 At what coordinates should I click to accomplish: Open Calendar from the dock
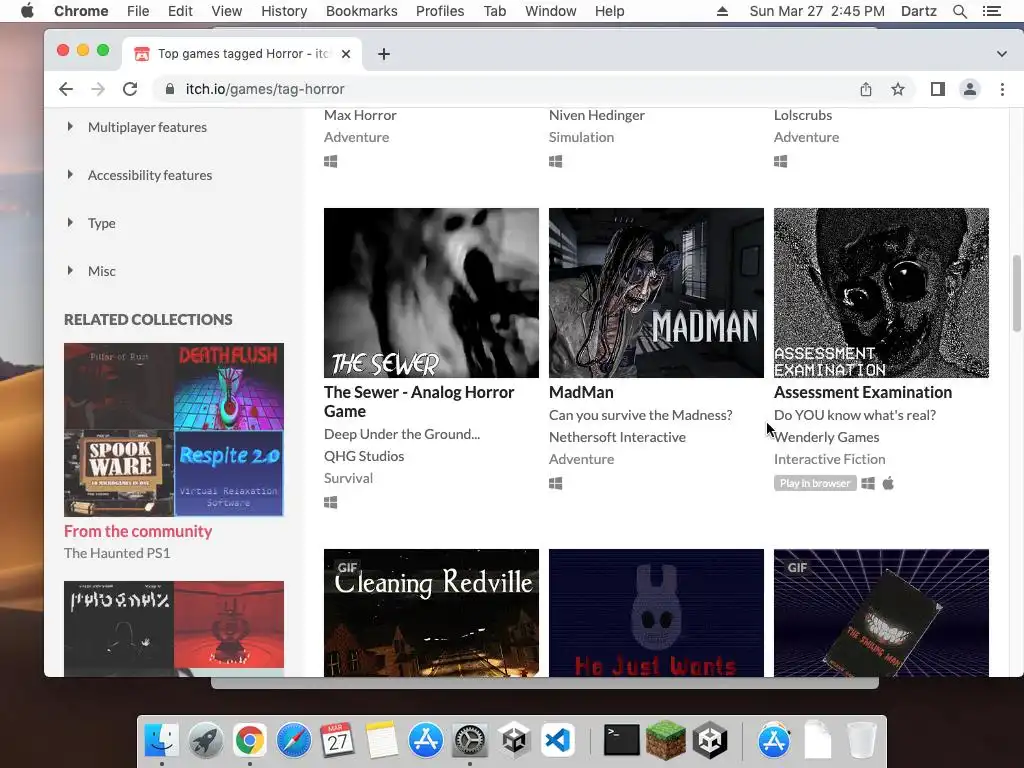click(x=338, y=740)
